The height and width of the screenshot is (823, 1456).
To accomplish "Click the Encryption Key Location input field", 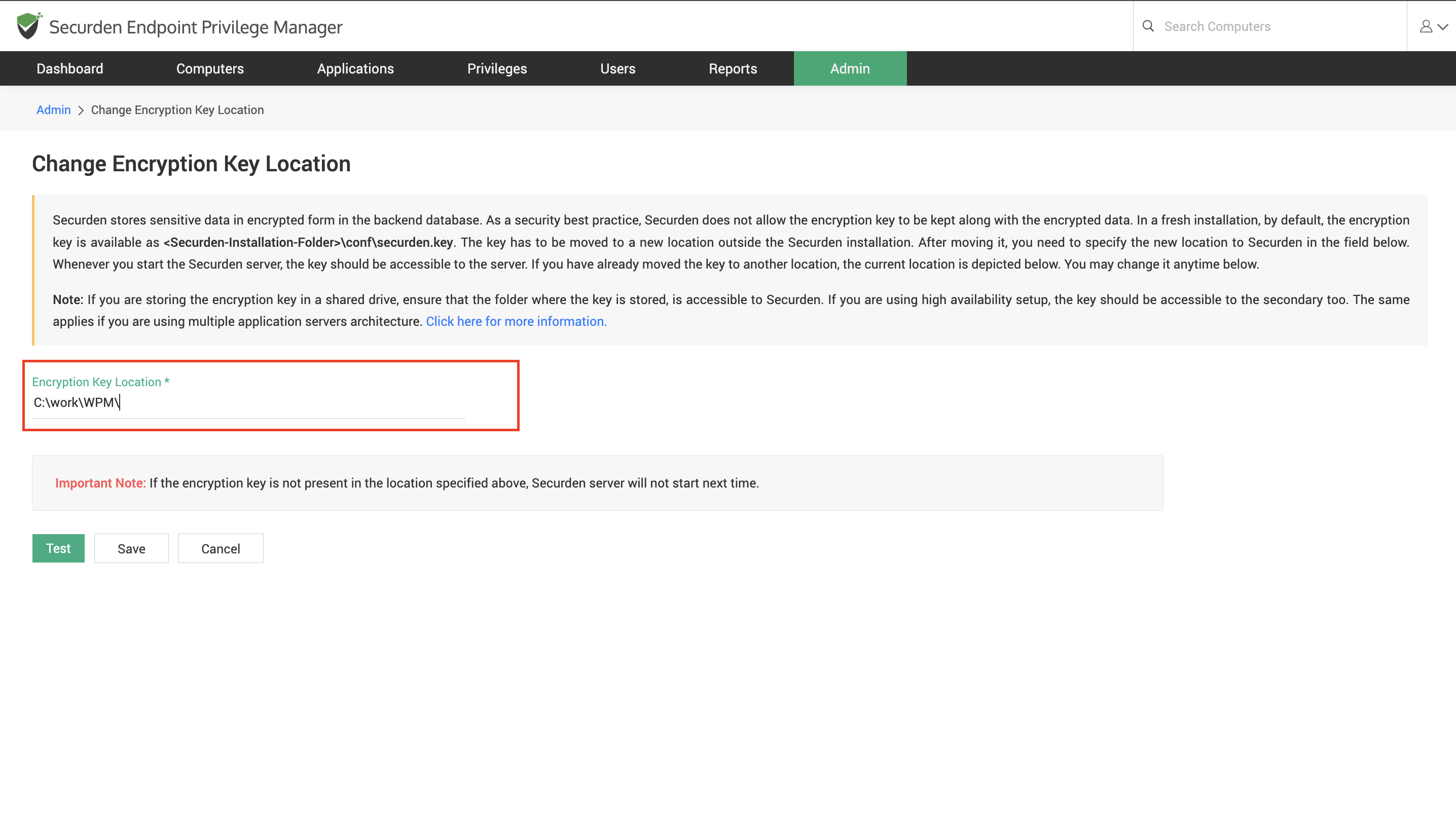I will coord(248,402).
